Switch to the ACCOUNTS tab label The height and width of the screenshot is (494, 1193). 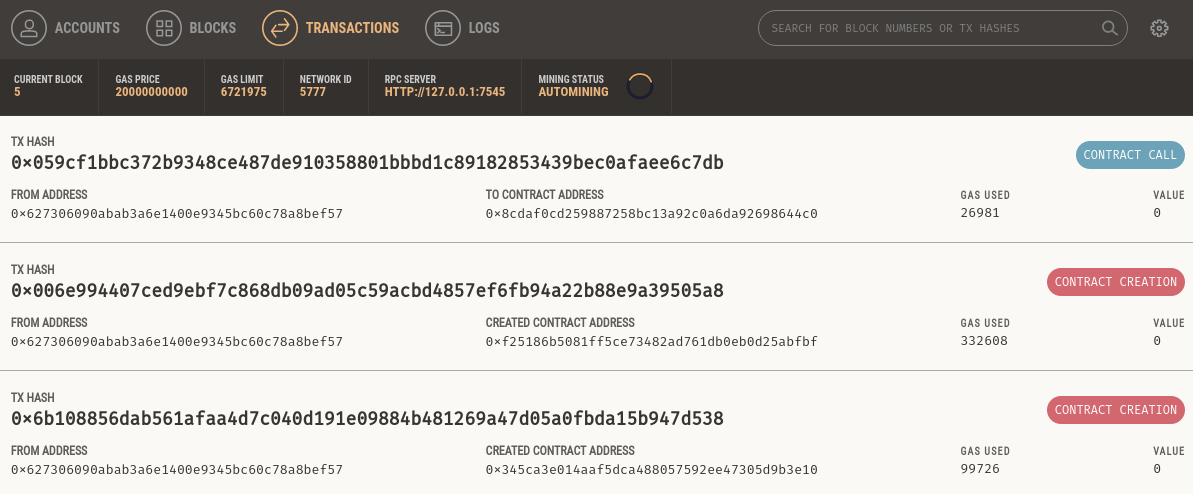[87, 28]
